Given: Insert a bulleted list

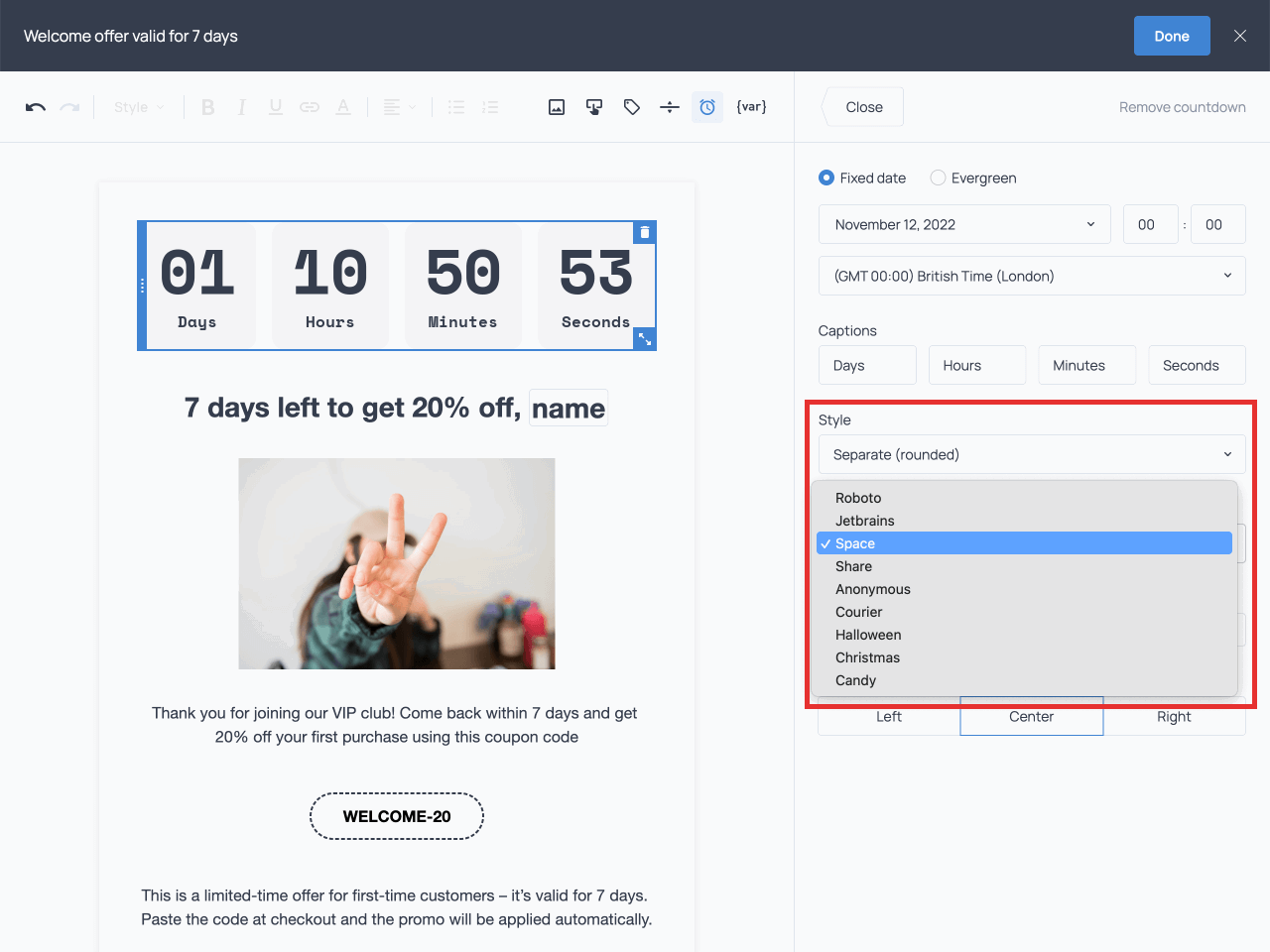Looking at the screenshot, I should tap(456, 107).
